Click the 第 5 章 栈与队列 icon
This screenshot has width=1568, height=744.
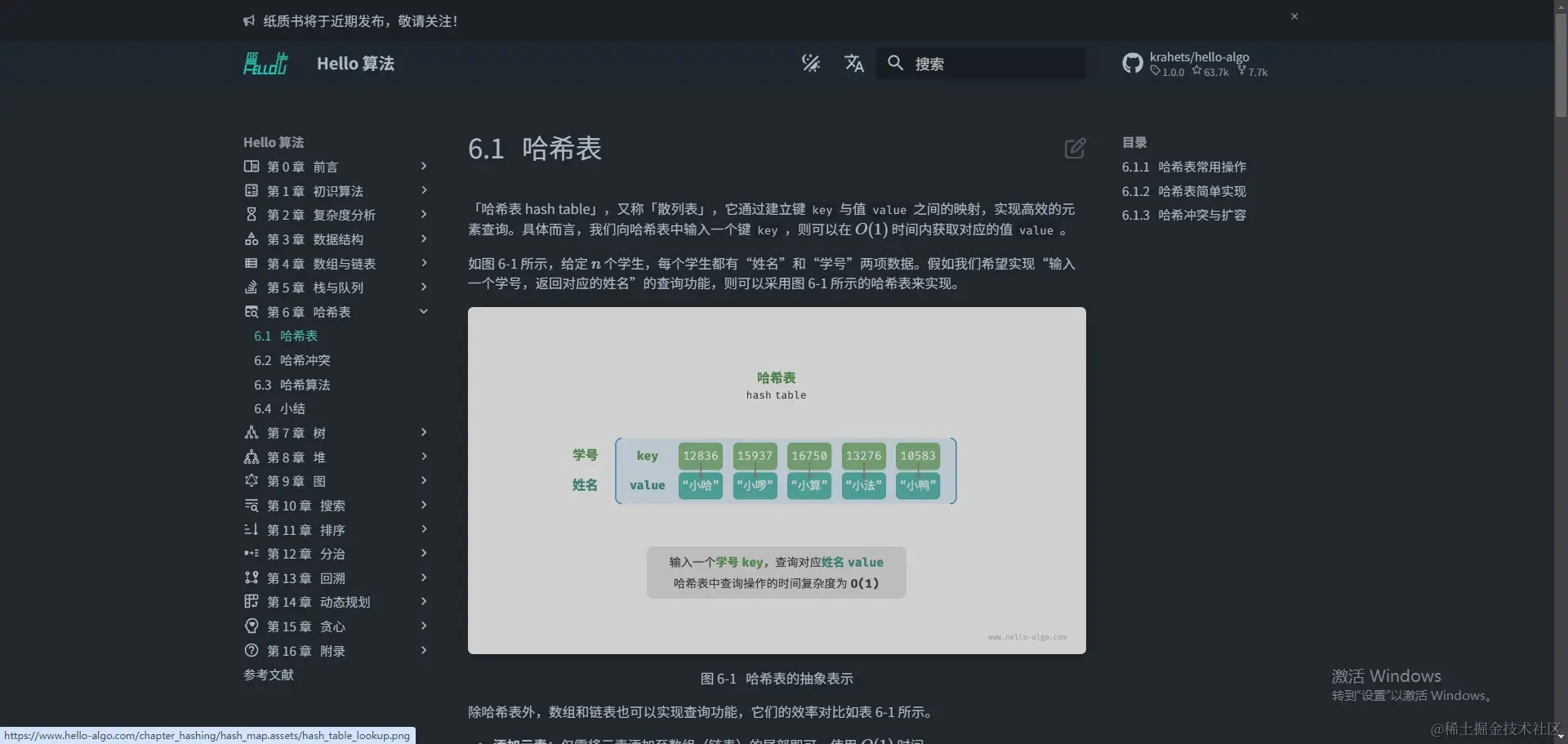pyautogui.click(x=252, y=287)
